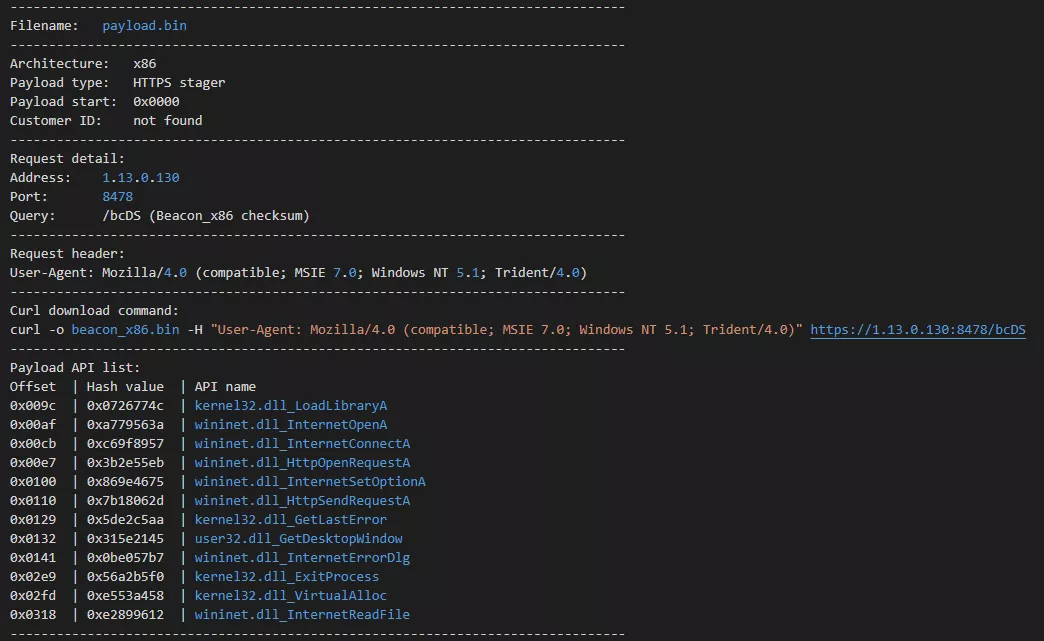
Task: Click the 'Request header:' heading
Action: 67,254
